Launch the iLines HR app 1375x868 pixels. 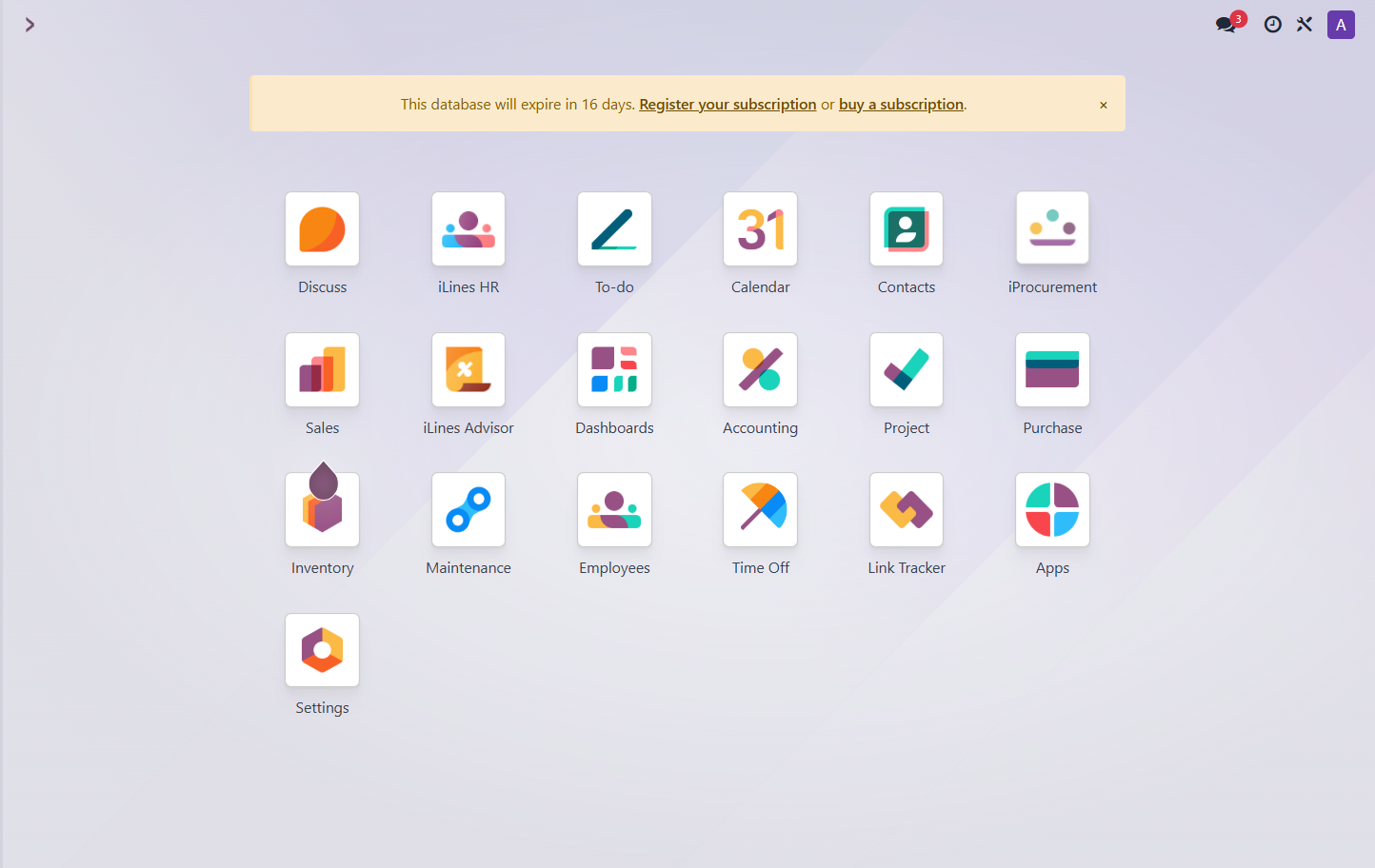tap(468, 229)
